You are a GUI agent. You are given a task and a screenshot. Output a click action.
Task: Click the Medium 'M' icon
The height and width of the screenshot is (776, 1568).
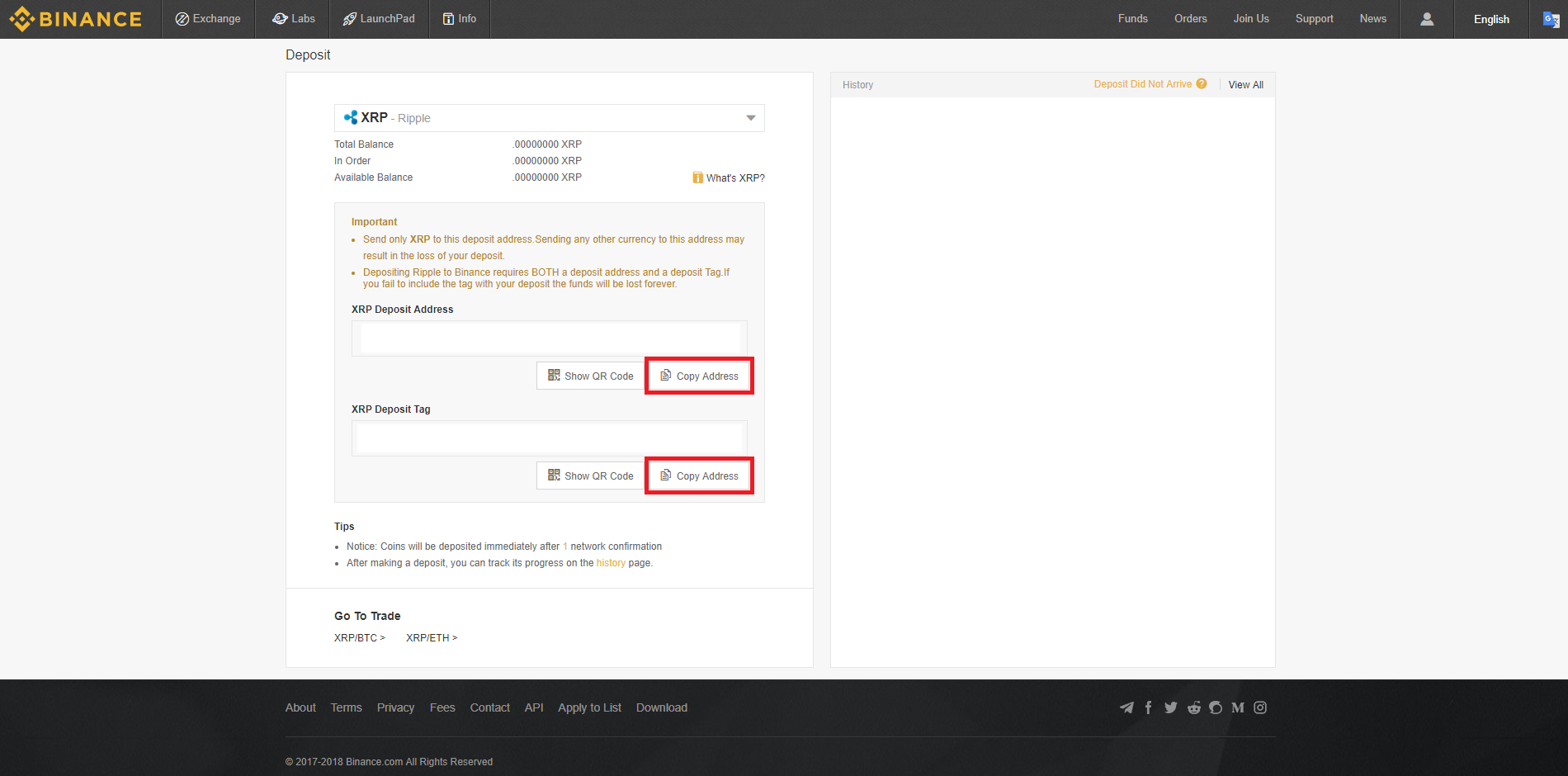tap(1237, 707)
